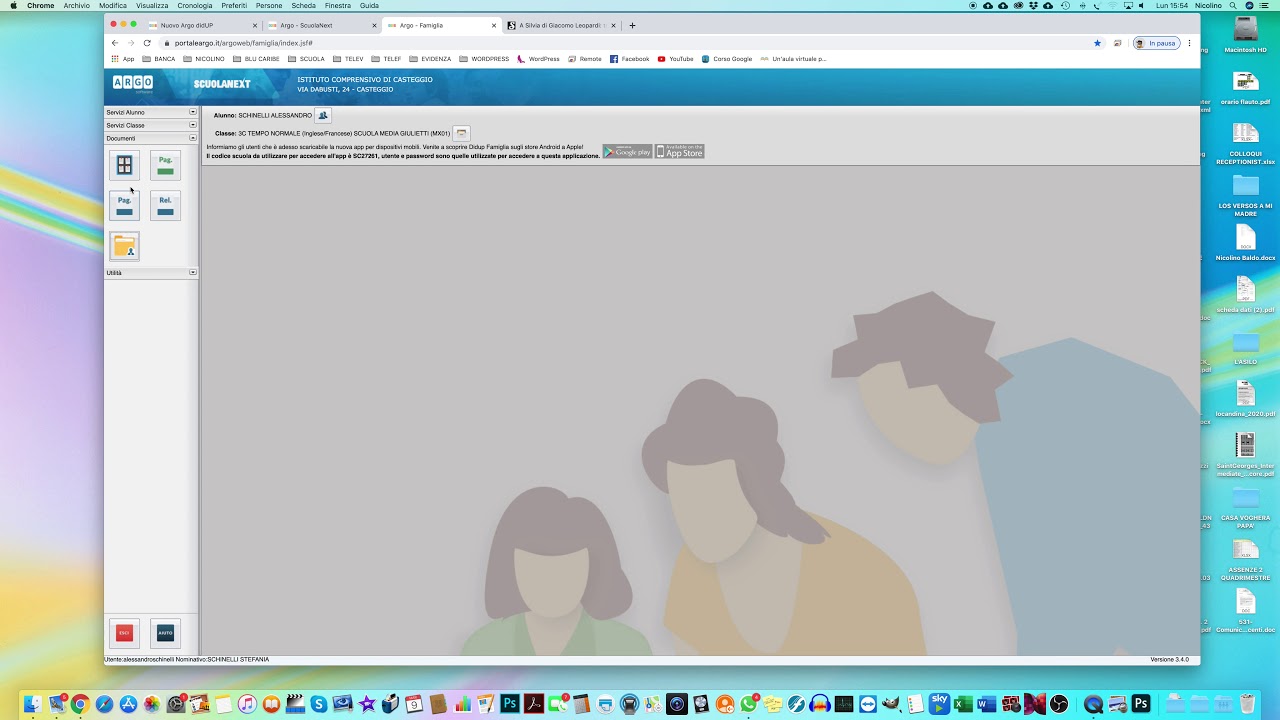Click the App shortcut in the bookmarks bar
The width and height of the screenshot is (1280, 720).
tap(122, 59)
